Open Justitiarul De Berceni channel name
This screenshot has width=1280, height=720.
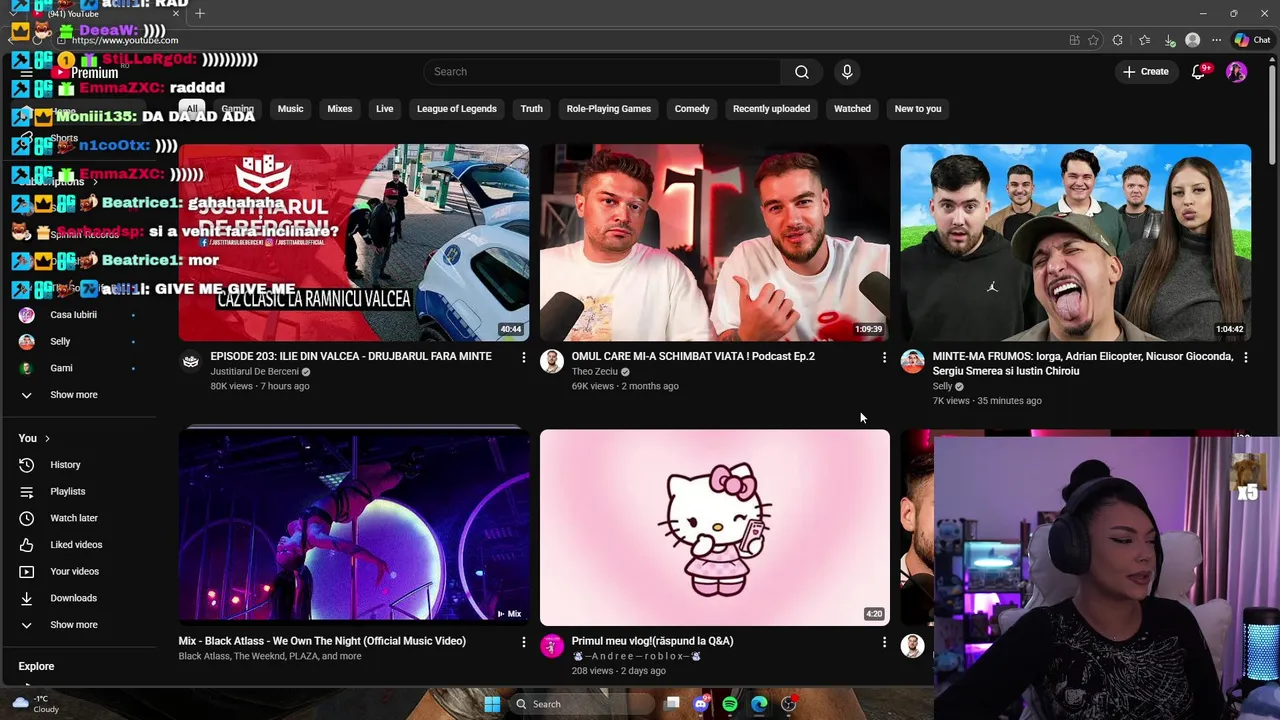click(254, 372)
